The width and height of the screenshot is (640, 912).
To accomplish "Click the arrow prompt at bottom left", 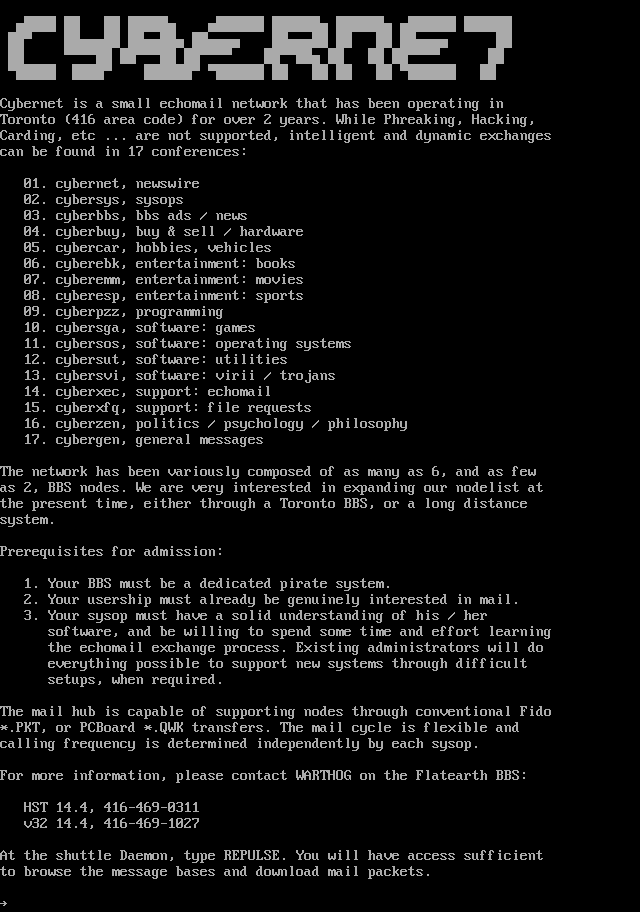I will tap(4, 903).
